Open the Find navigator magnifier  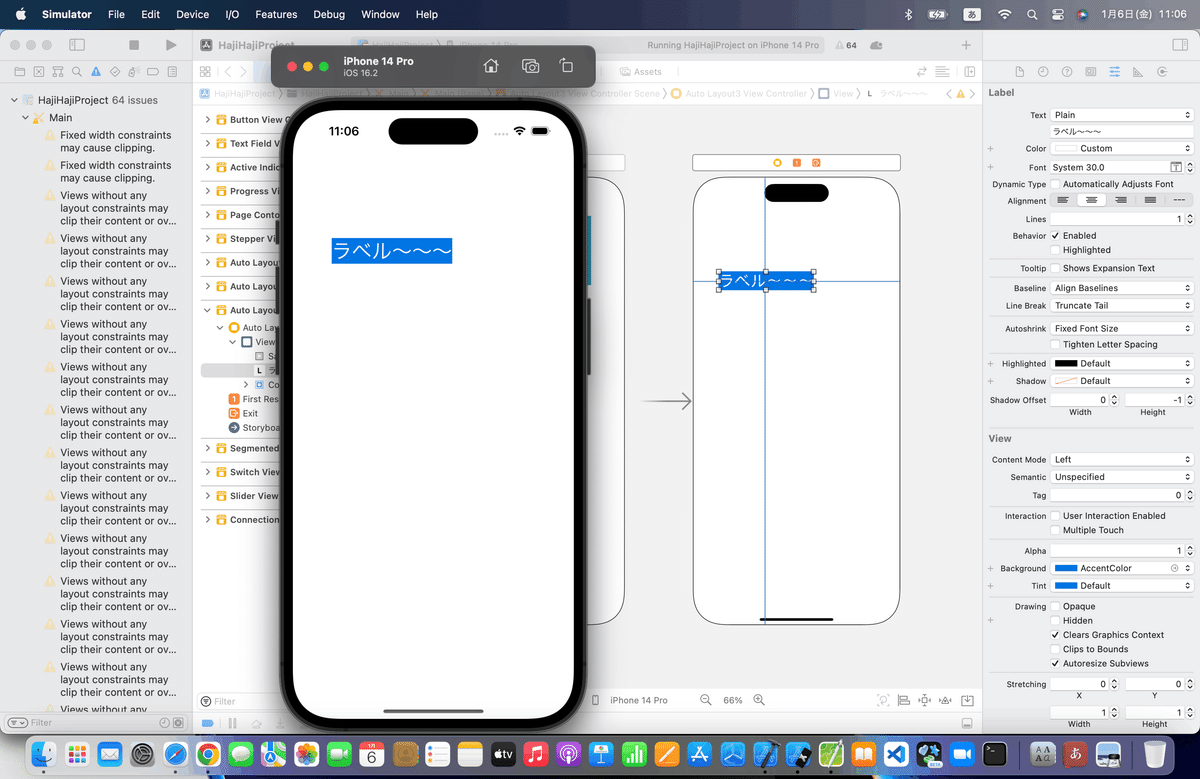(76, 72)
